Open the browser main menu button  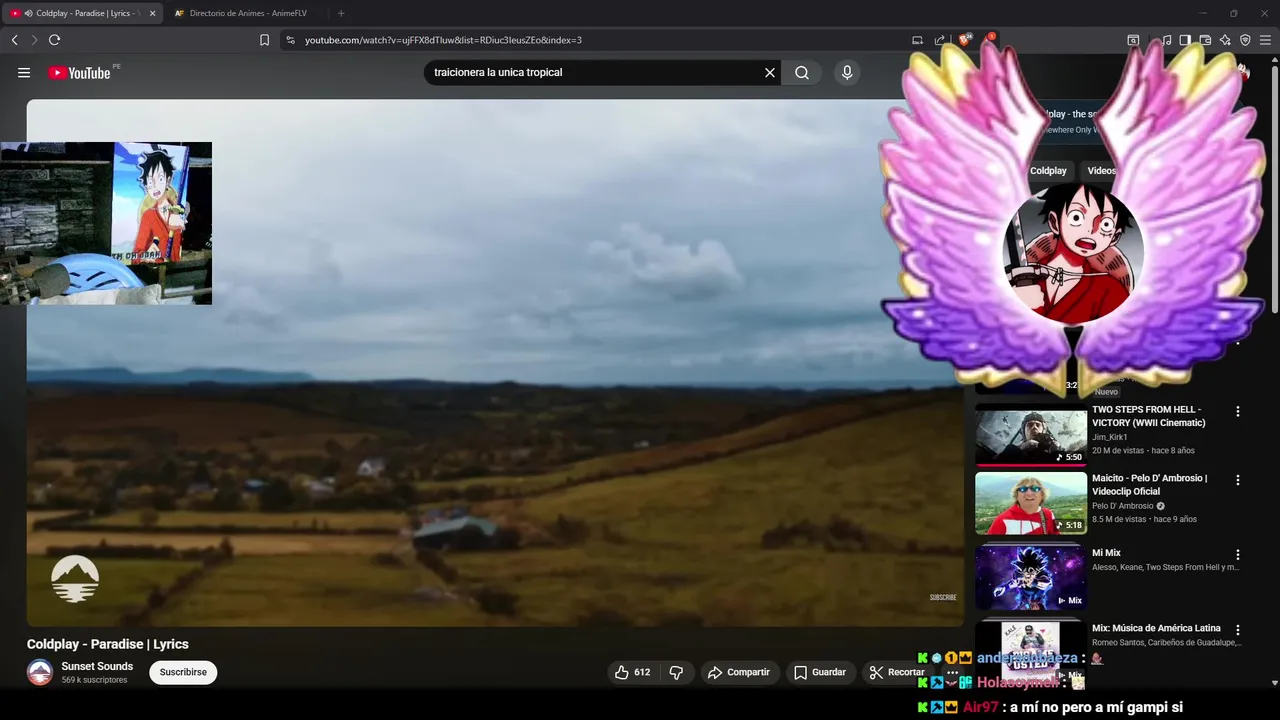[1265, 40]
